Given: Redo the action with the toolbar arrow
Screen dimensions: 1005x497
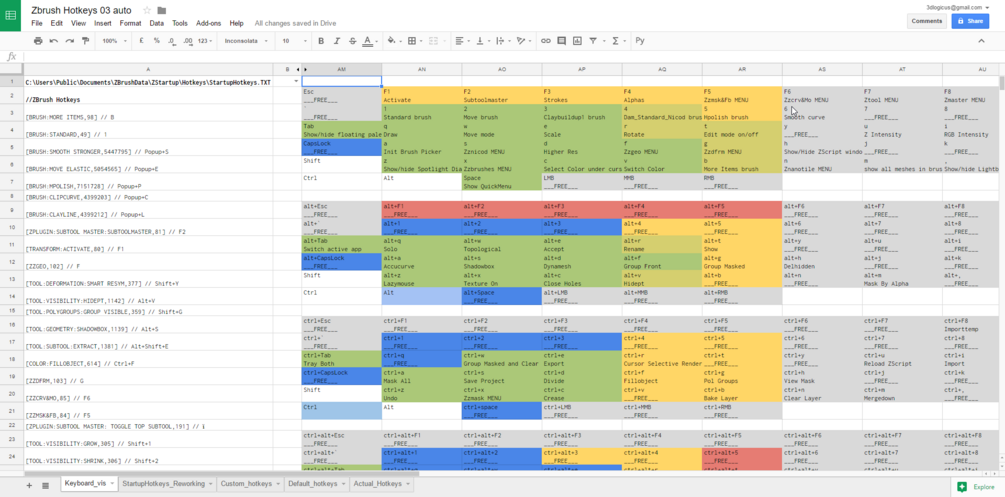Looking at the screenshot, I should point(69,41).
